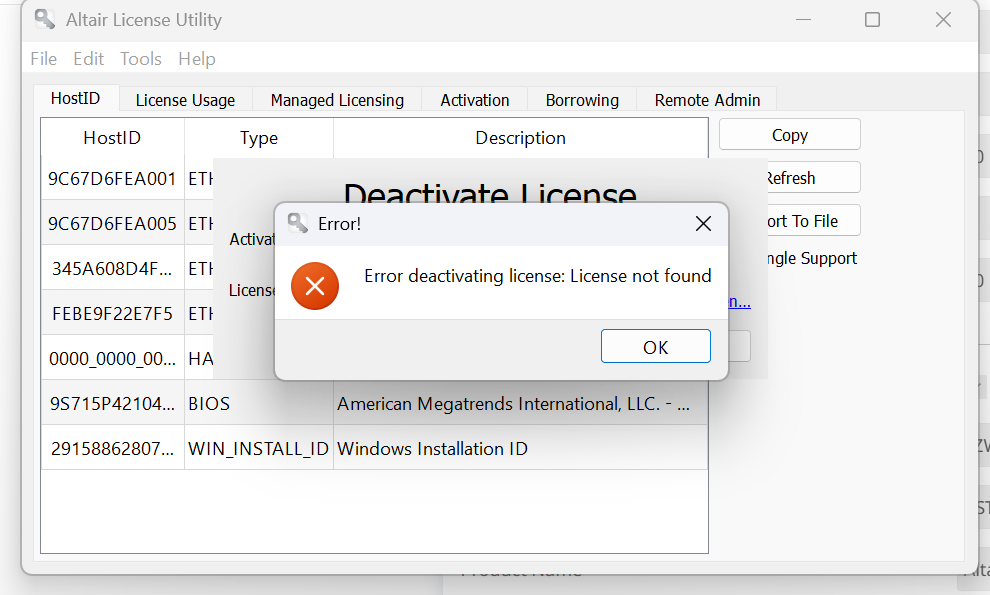The image size is (990, 595).
Task: Close the Altair License Utility window
Action: click(943, 20)
